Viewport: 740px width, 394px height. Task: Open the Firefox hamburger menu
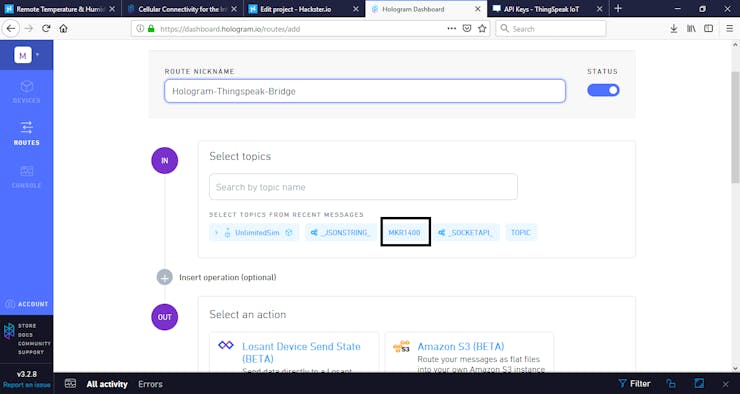click(x=730, y=29)
